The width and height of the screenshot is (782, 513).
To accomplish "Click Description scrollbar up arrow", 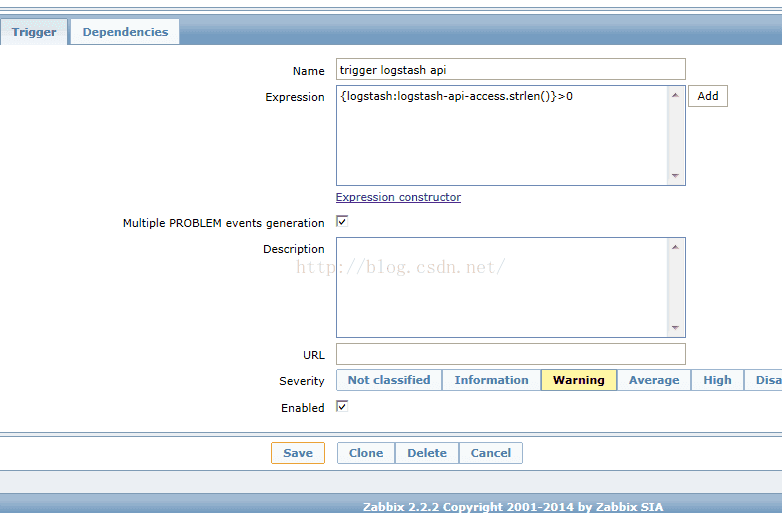I will click(675, 247).
